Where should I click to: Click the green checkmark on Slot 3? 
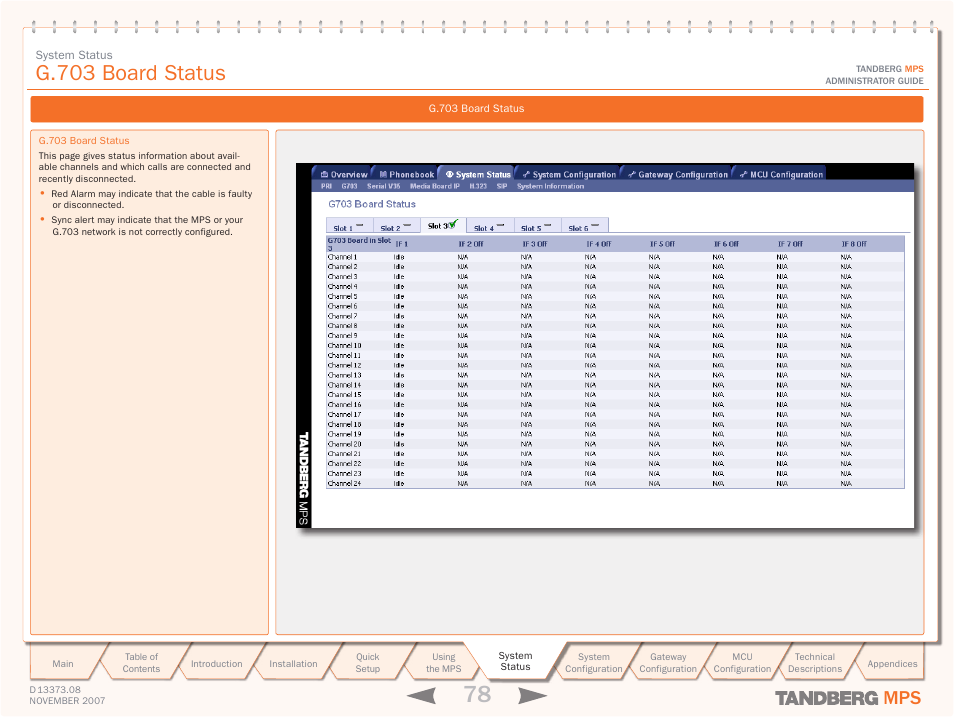pyautogui.click(x=453, y=224)
